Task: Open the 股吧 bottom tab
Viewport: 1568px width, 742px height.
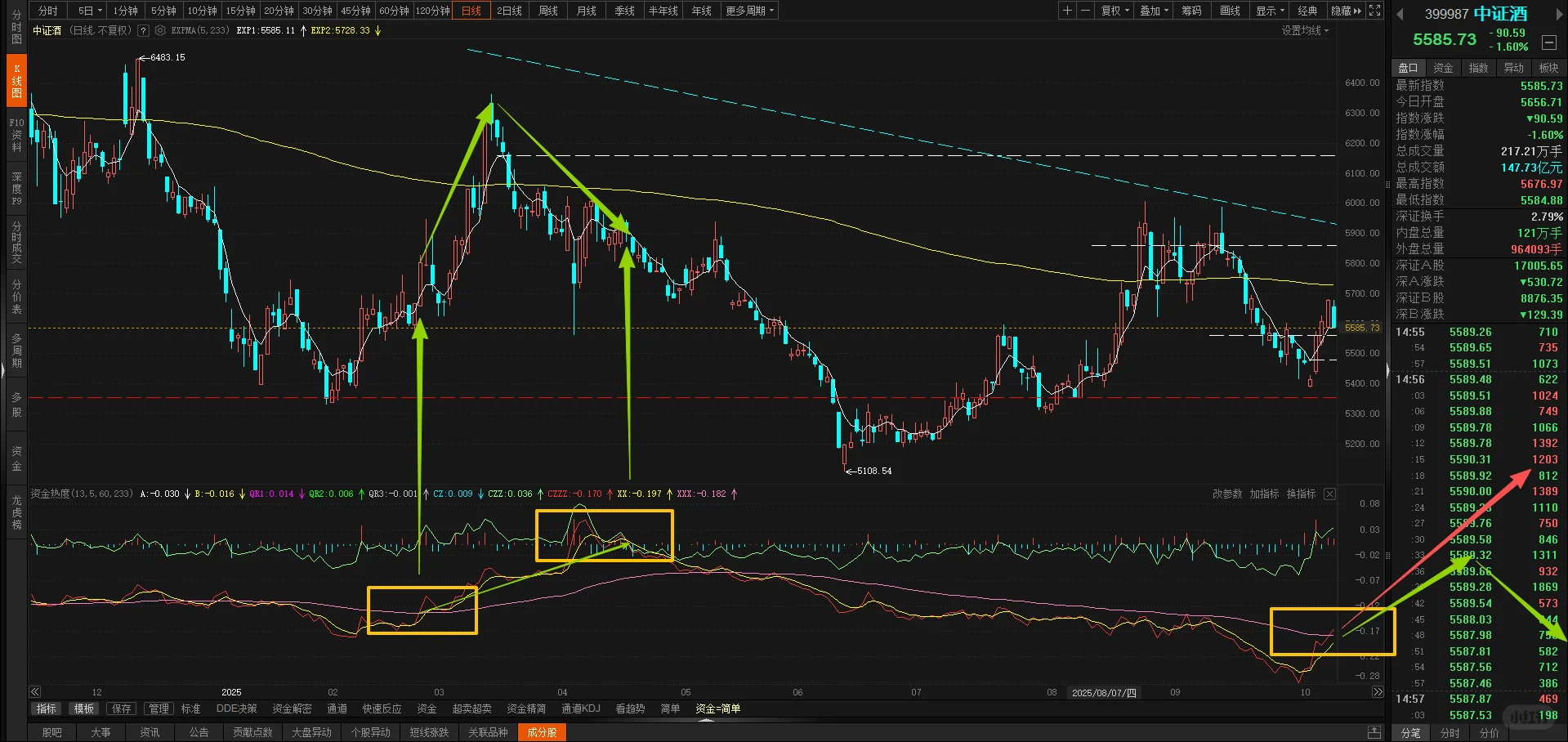Action: 51,732
